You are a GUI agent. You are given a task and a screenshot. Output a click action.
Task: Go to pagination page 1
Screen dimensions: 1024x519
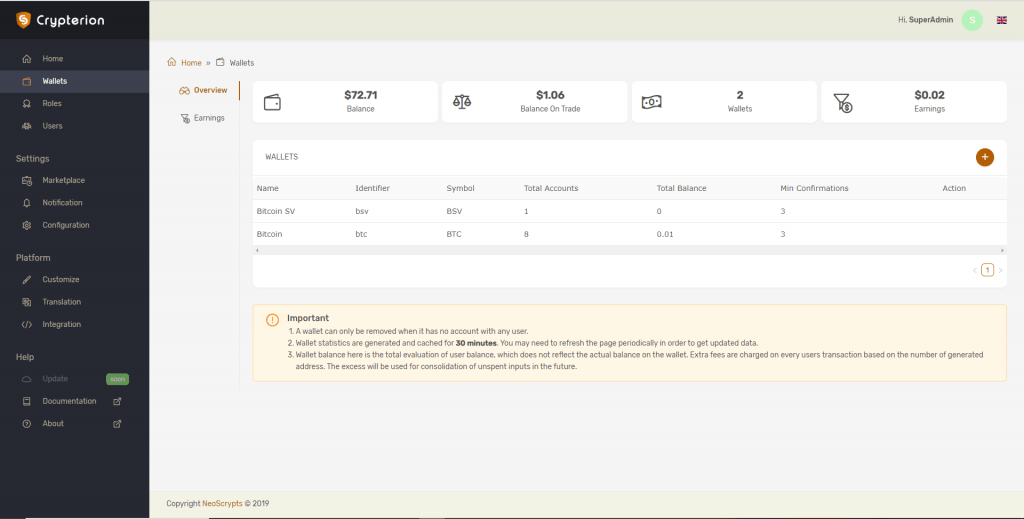pyautogui.click(x=987, y=270)
